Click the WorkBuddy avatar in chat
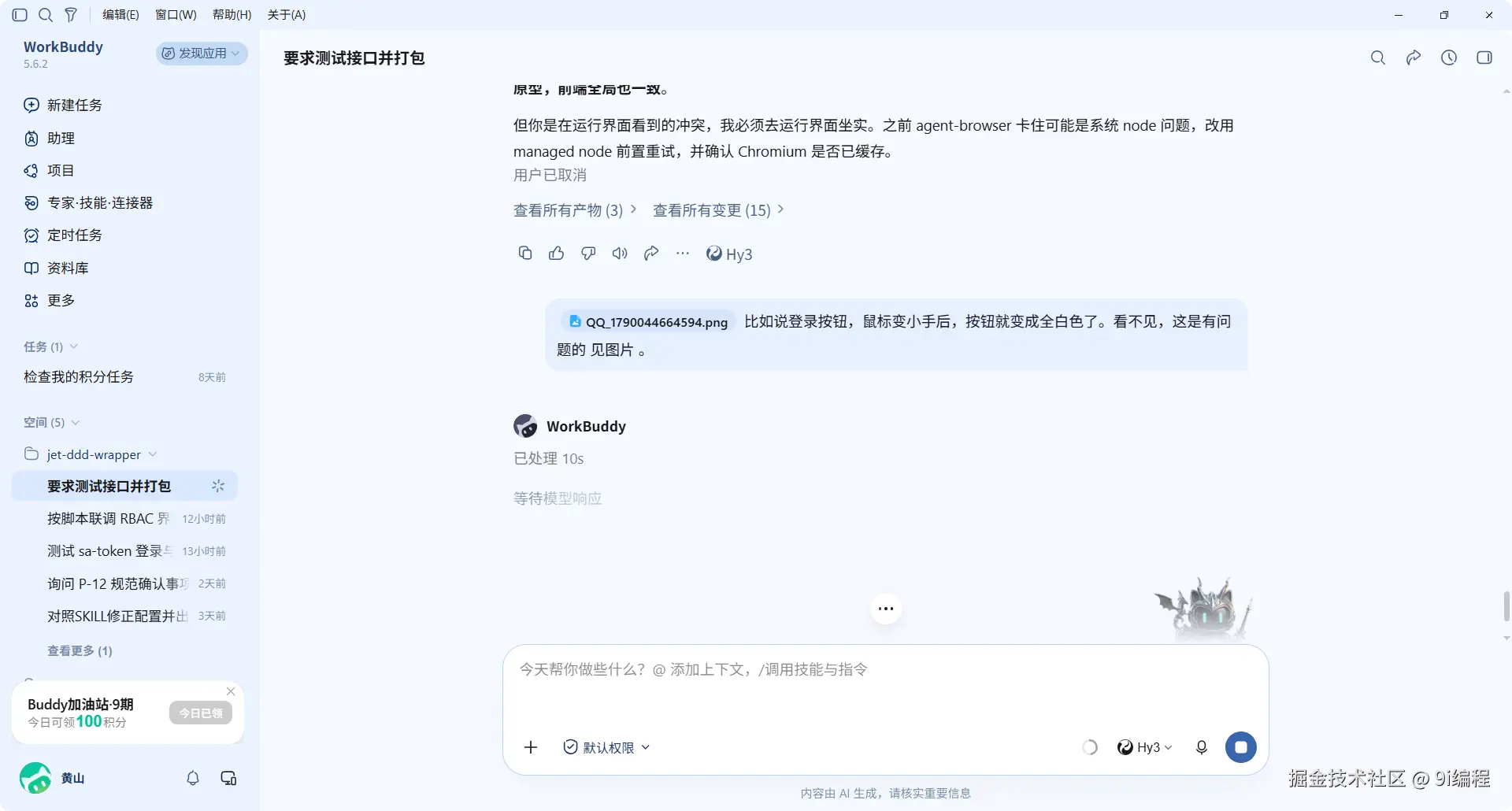 coord(525,426)
